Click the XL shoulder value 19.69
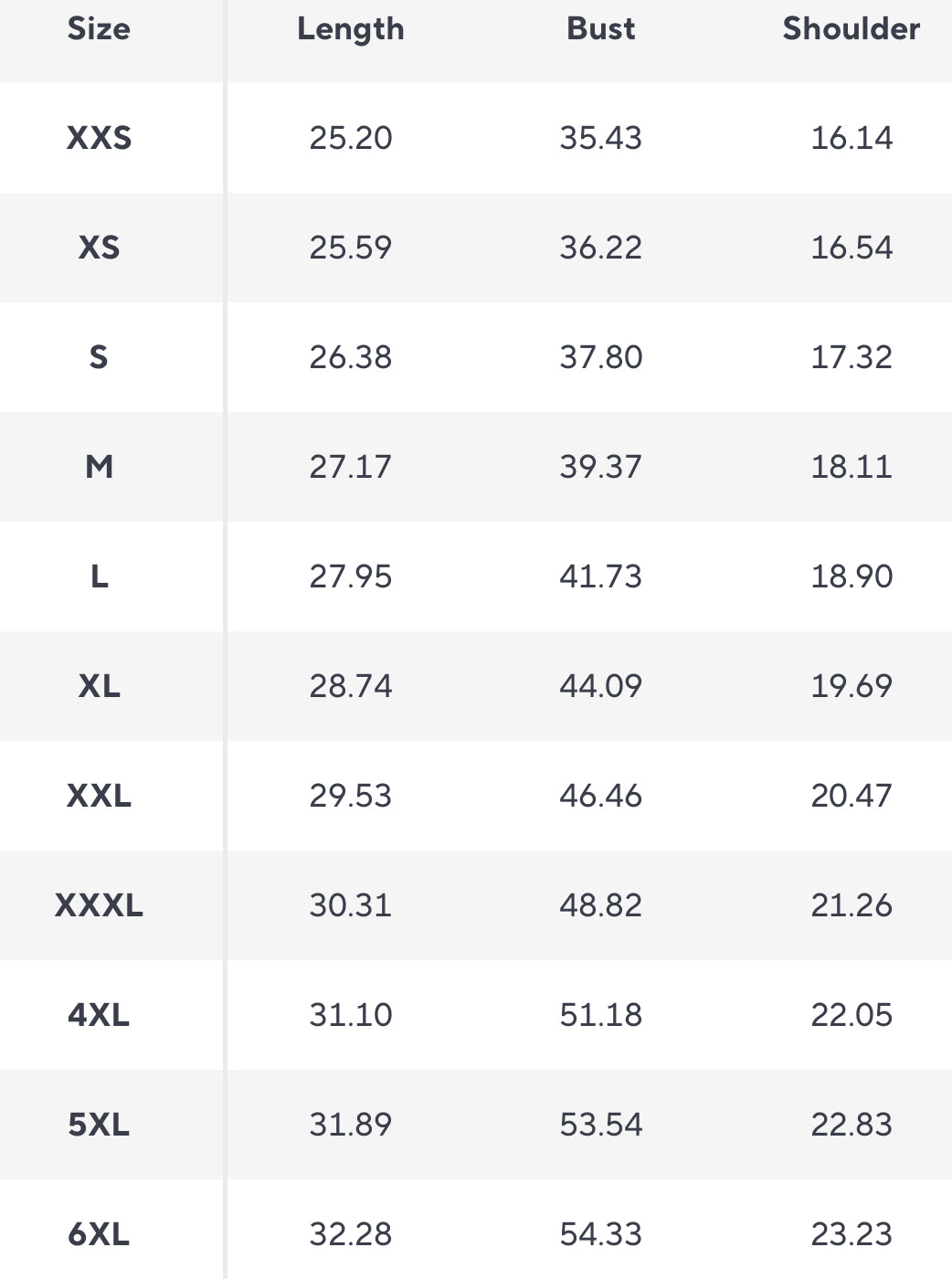 click(852, 686)
